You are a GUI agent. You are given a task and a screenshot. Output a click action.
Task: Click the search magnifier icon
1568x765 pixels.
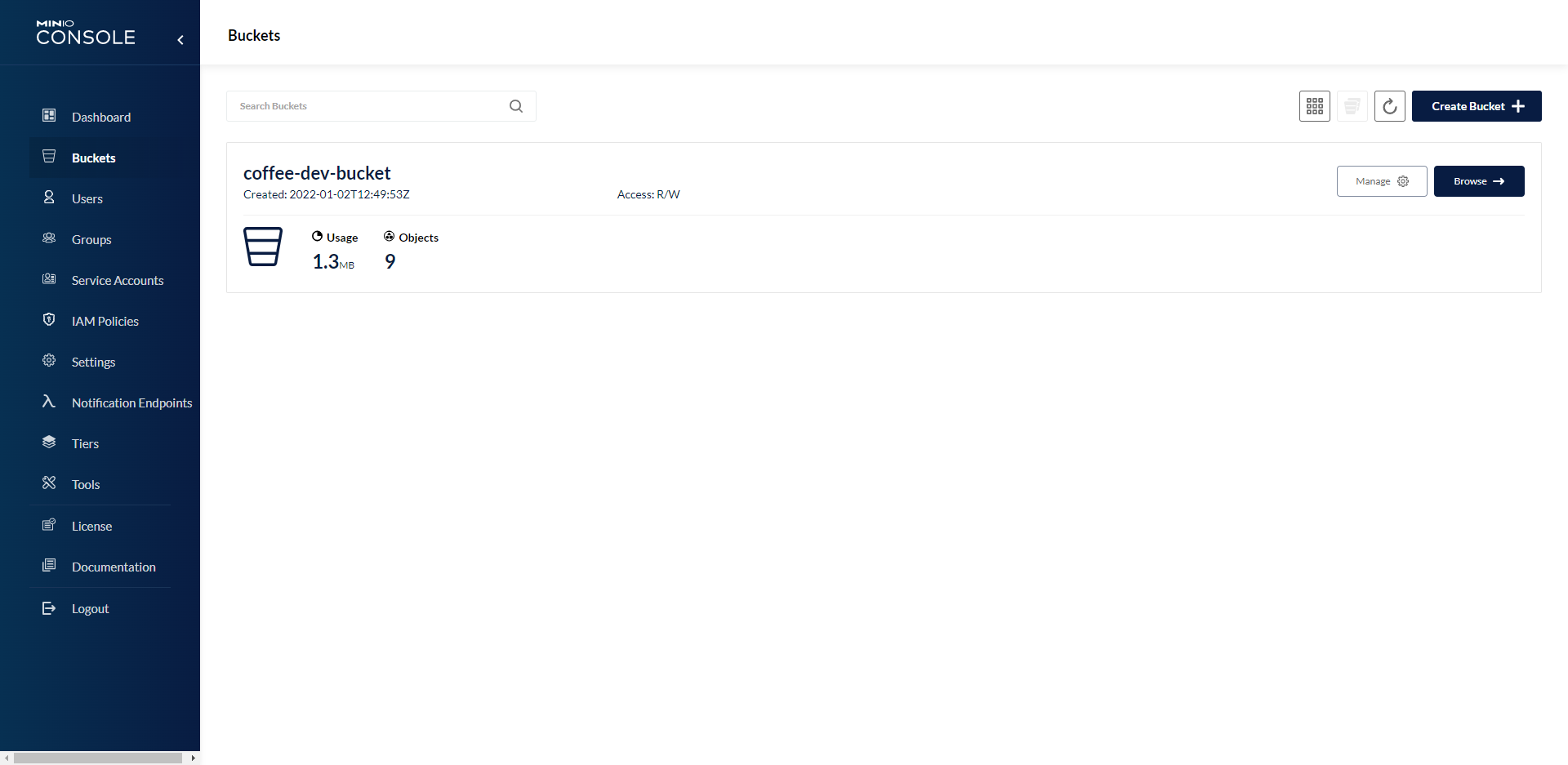tap(516, 106)
